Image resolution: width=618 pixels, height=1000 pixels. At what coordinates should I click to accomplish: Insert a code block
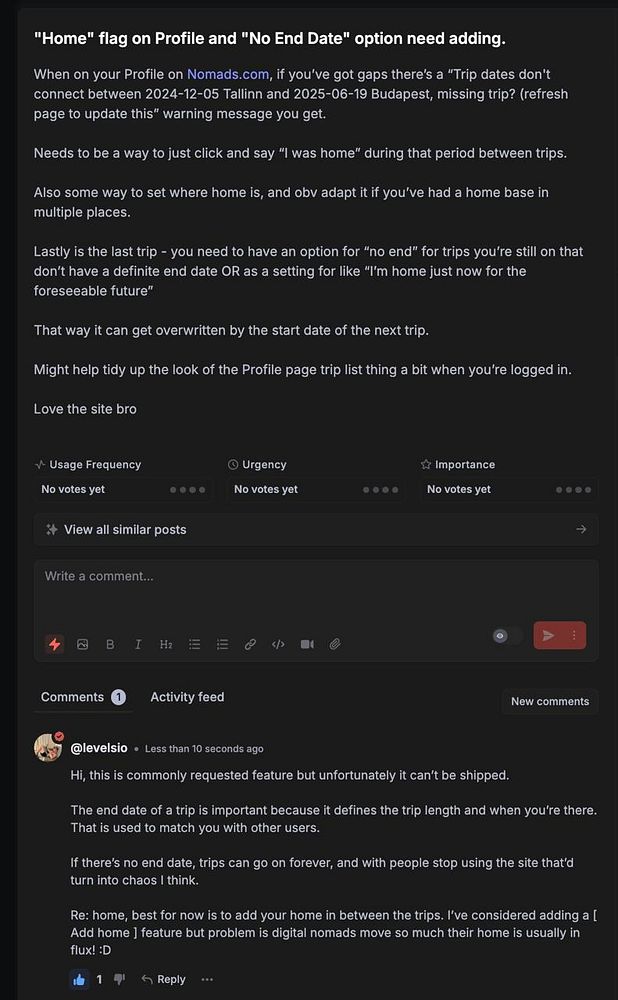(x=279, y=644)
